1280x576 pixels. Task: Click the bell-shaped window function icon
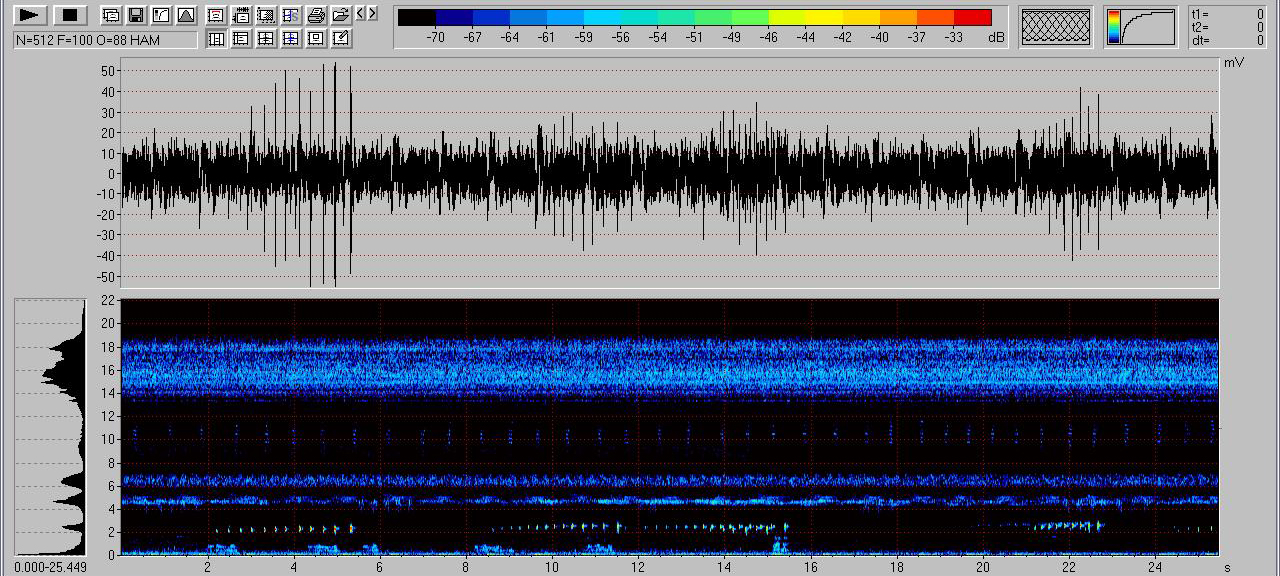185,15
